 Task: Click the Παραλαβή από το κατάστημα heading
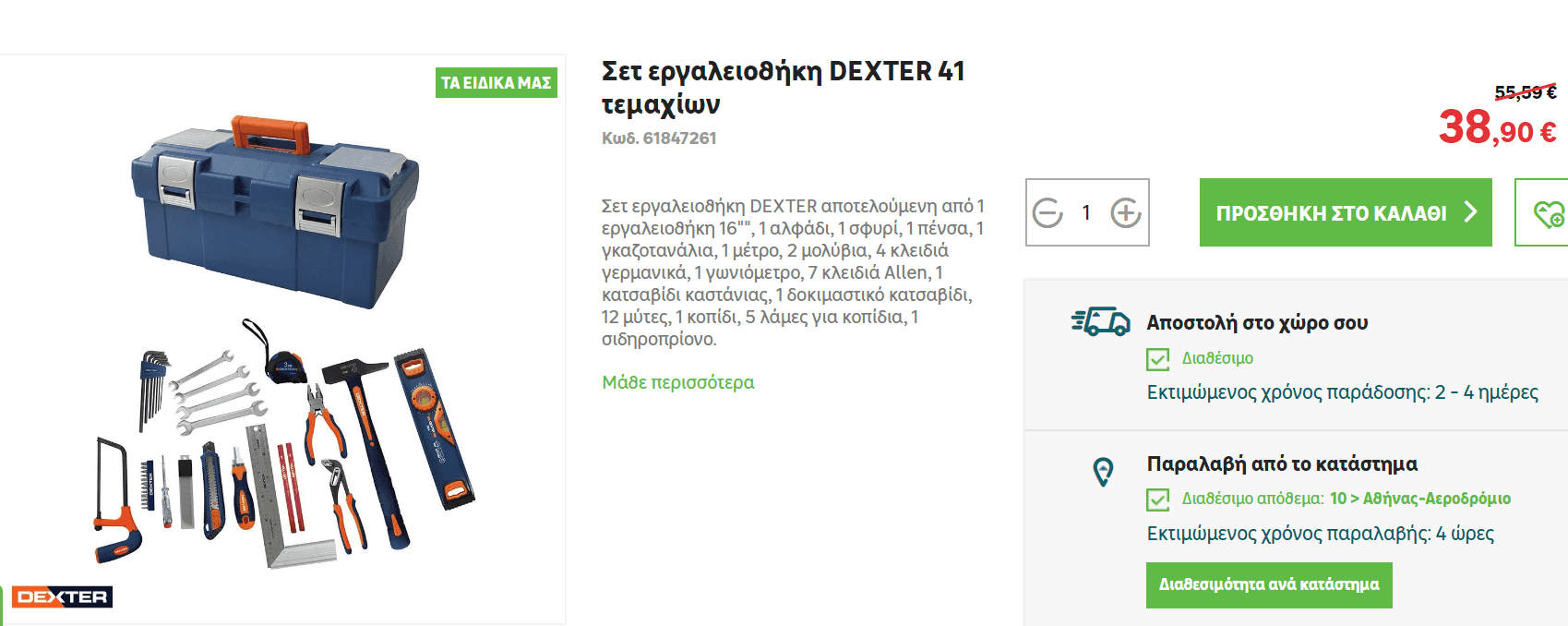(x=1282, y=463)
